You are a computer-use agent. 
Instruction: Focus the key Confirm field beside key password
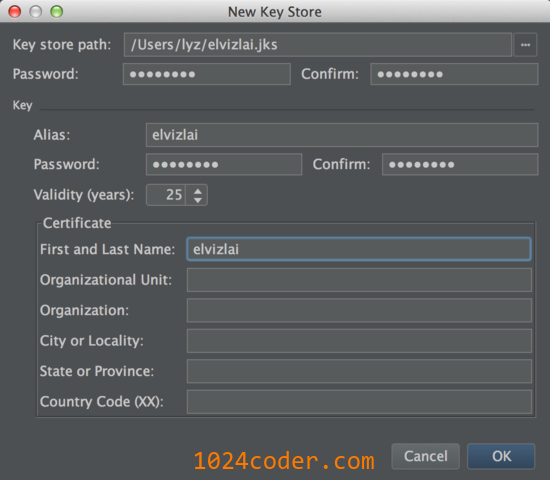pyautogui.click(x=460, y=164)
